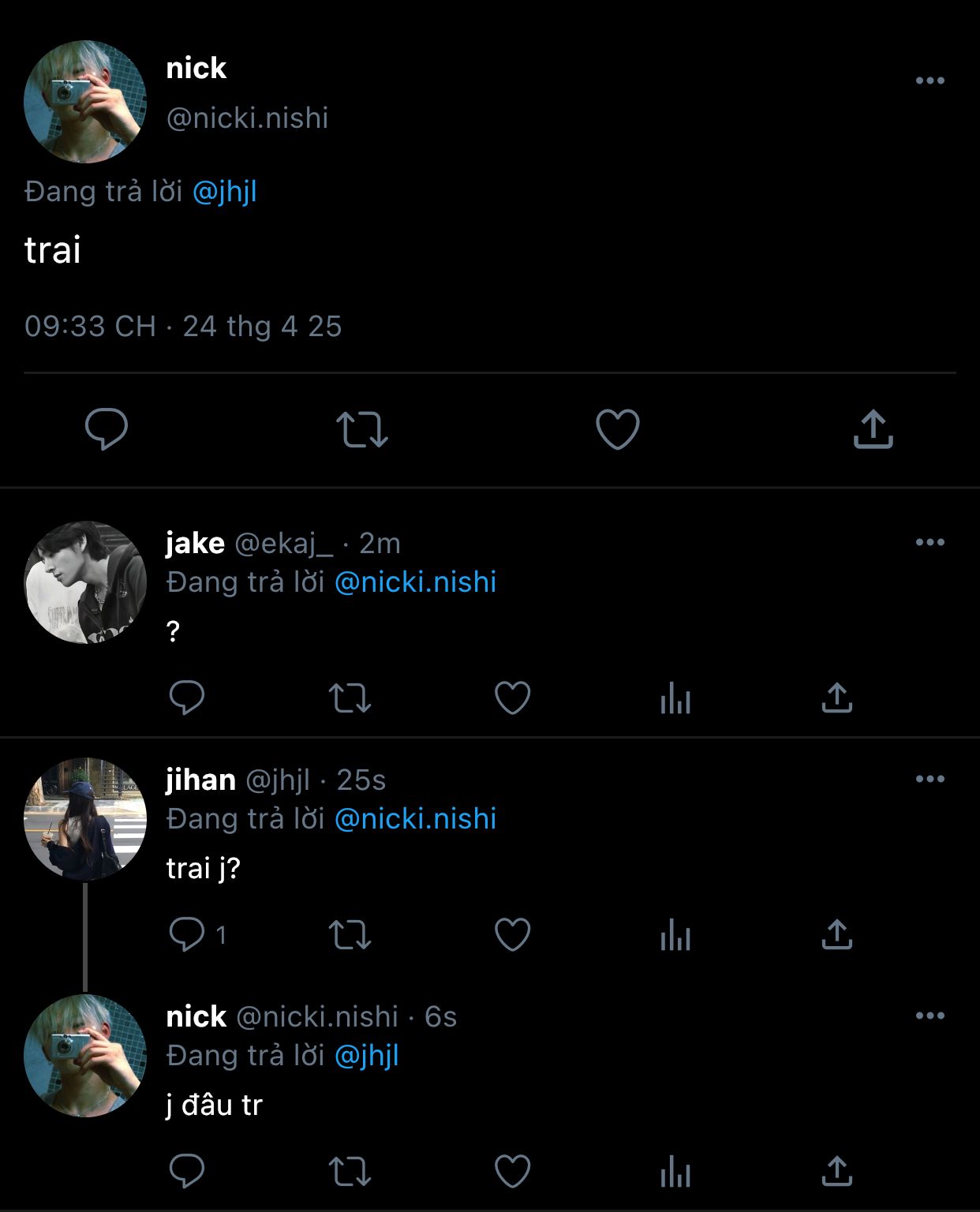View analytics of "j đâu tr" reply
This screenshot has height=1212, width=980.
[675, 1172]
